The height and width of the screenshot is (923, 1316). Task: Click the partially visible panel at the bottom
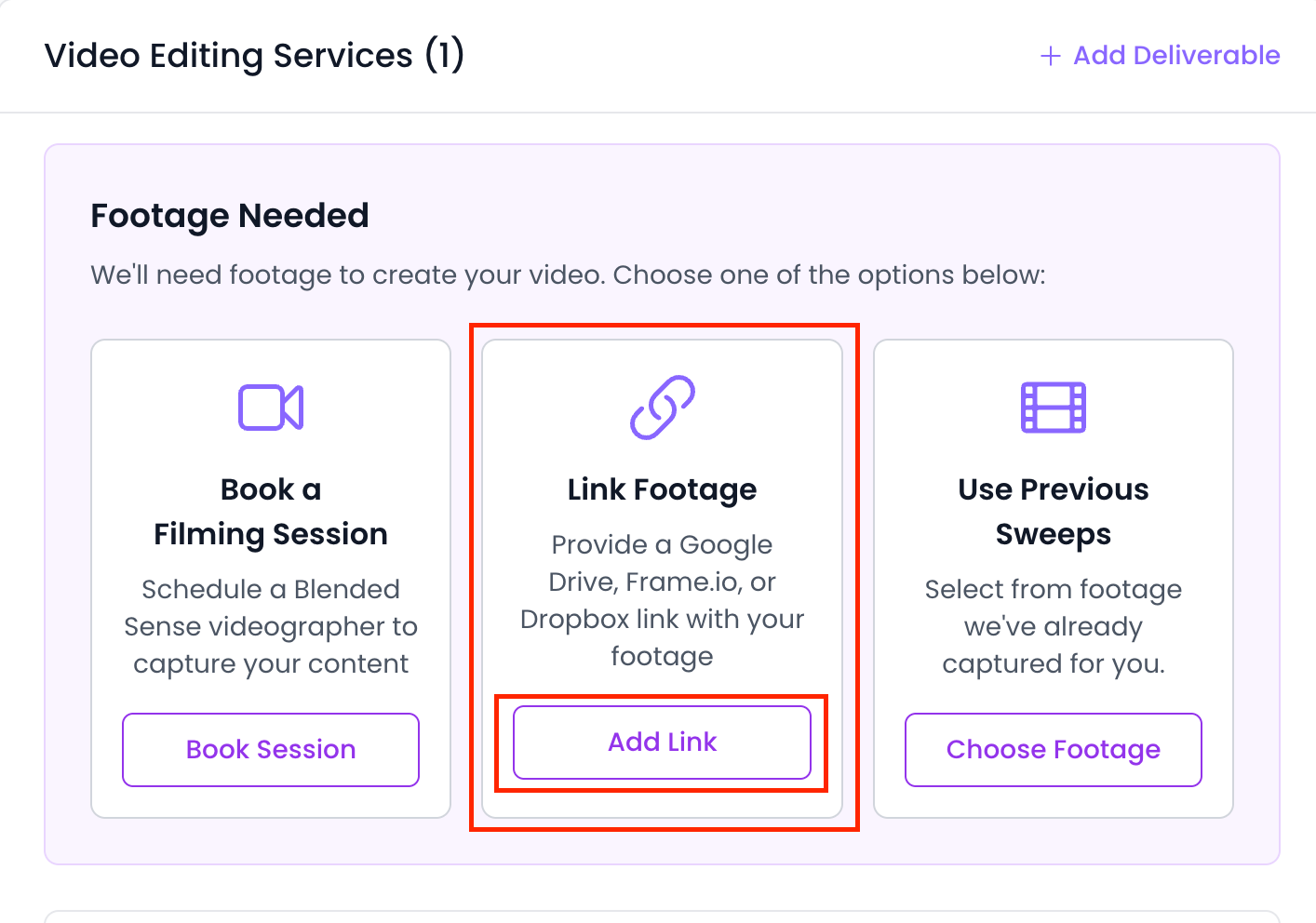pos(662,916)
